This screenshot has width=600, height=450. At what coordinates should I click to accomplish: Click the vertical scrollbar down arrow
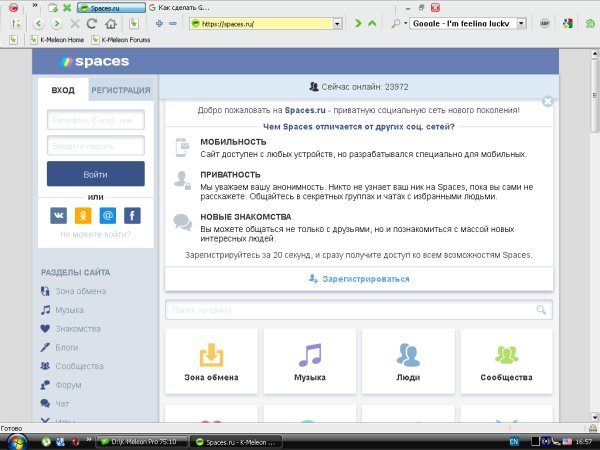[x=595, y=417]
